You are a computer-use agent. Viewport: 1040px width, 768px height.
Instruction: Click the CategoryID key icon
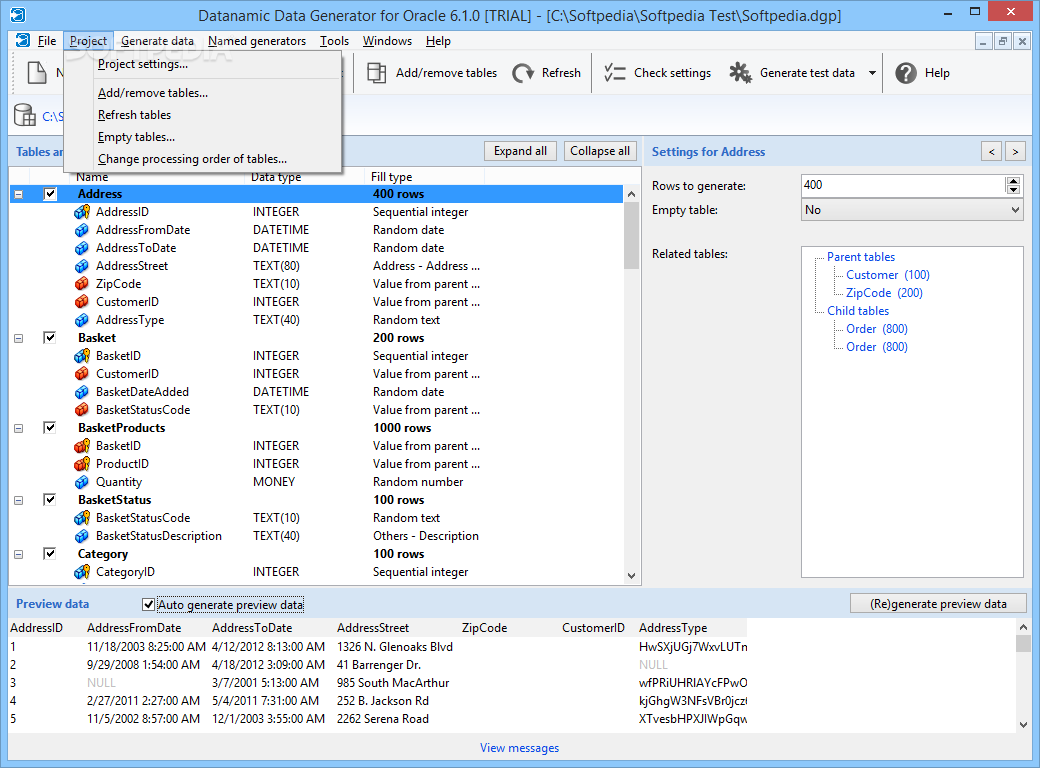[x=82, y=572]
